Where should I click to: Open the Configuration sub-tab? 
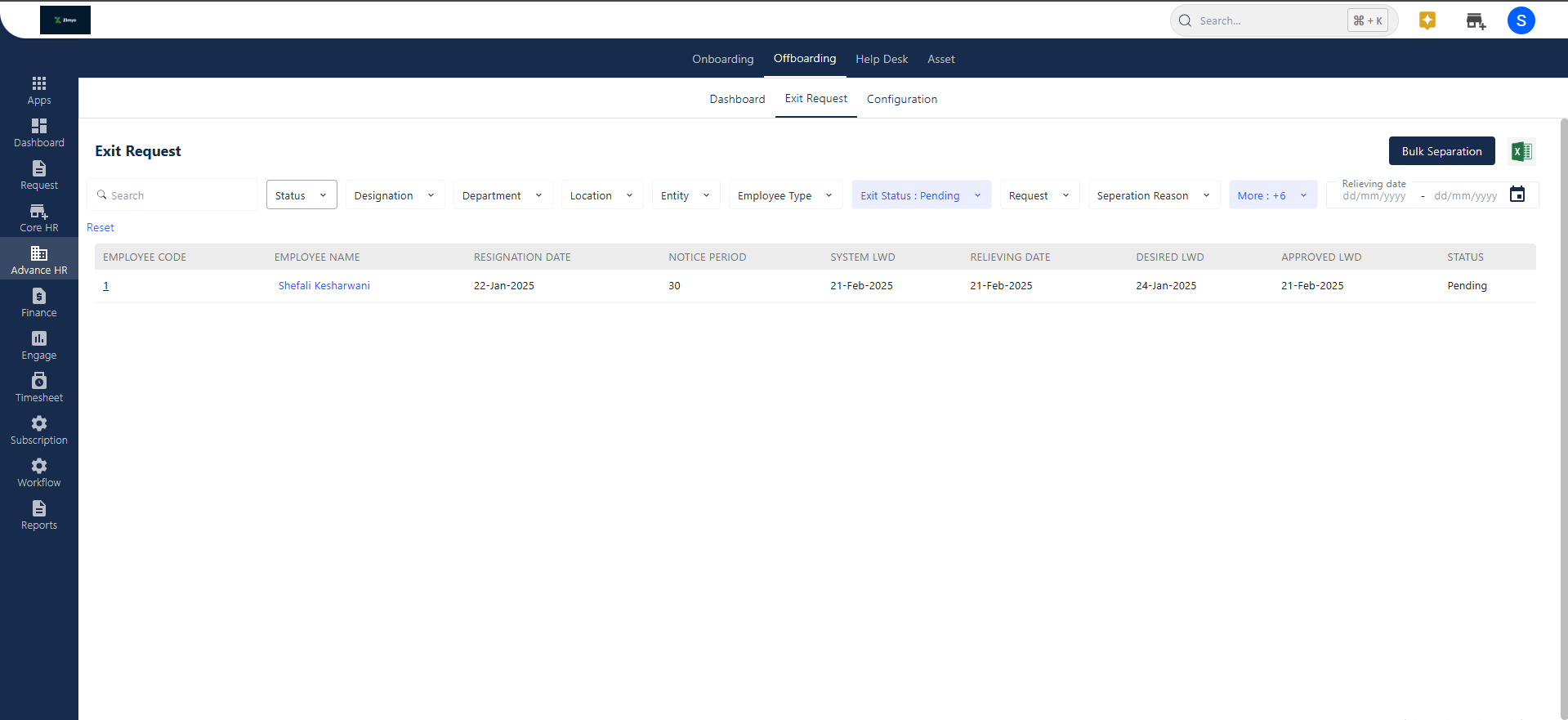point(902,99)
